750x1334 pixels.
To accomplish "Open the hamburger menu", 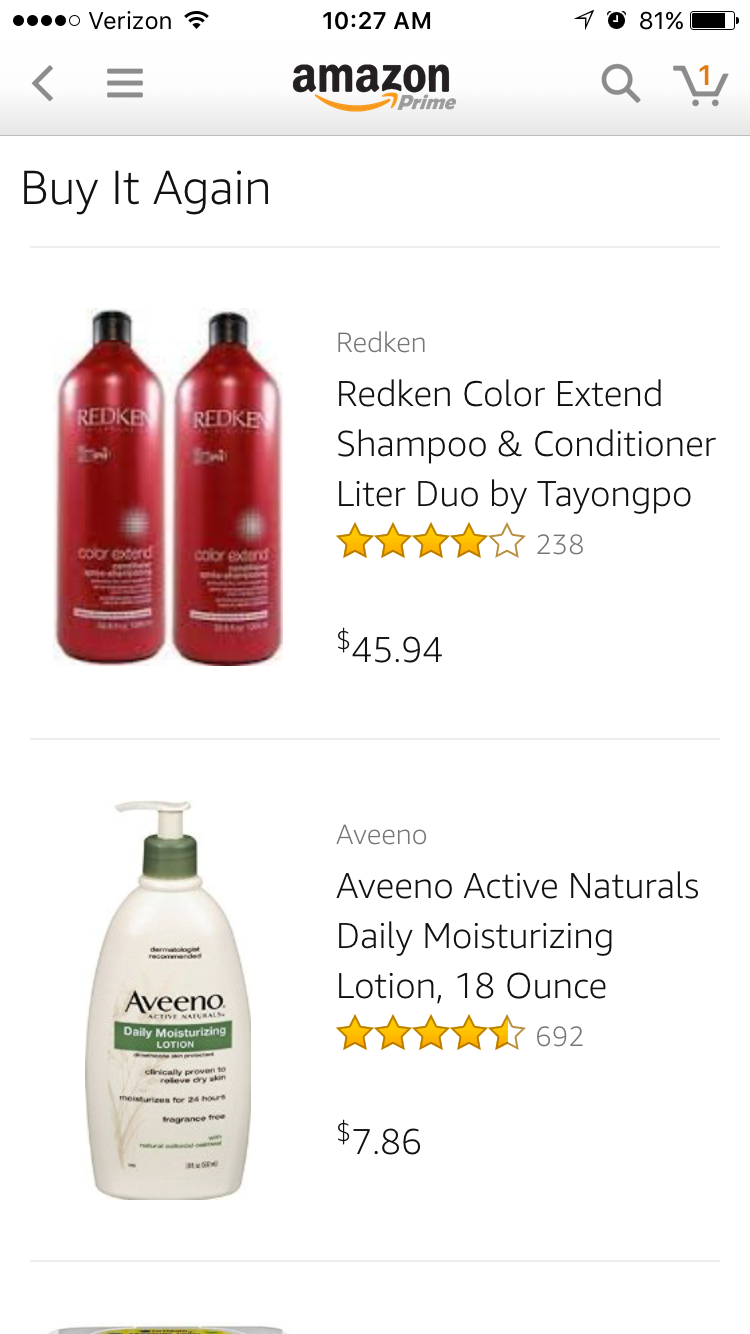I will (x=125, y=84).
